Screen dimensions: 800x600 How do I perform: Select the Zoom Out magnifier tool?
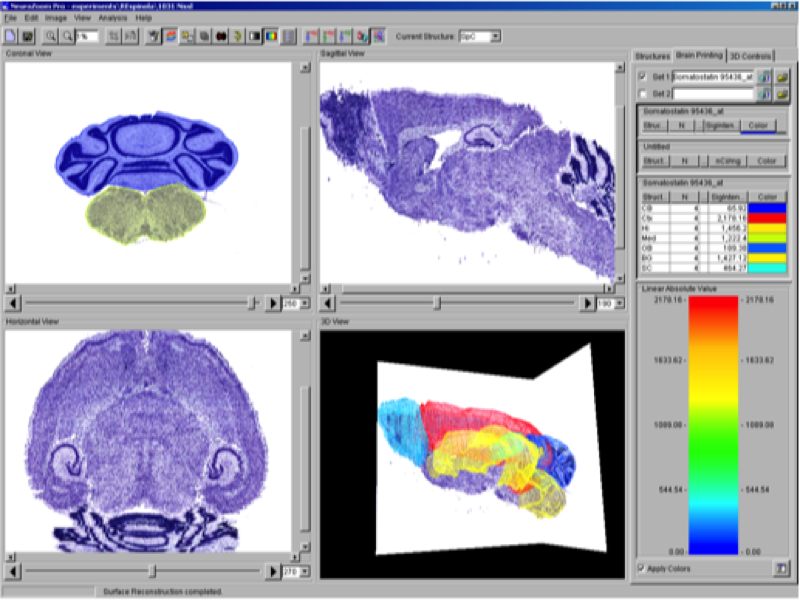[67, 36]
